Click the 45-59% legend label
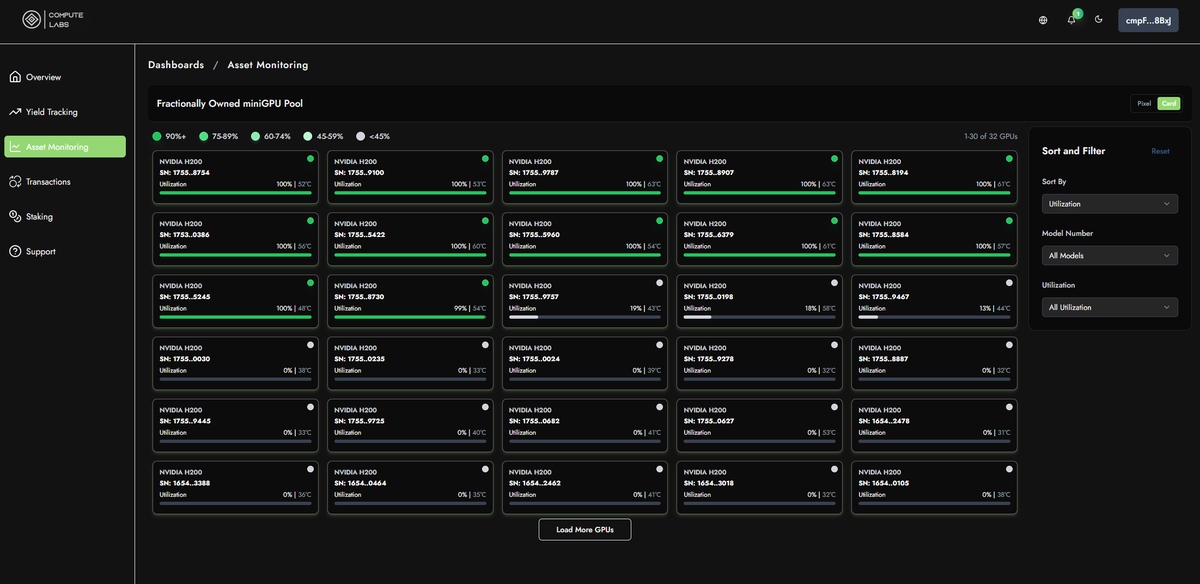 [330, 136]
